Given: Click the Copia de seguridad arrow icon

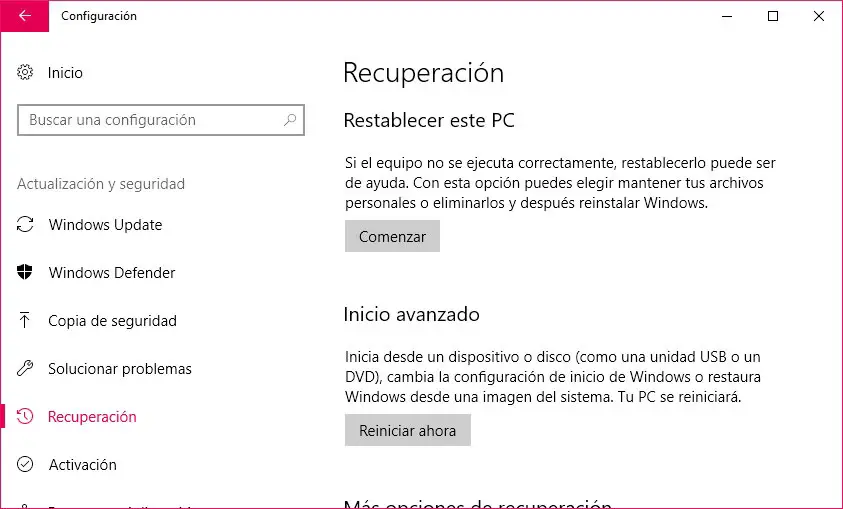Looking at the screenshot, I should (26, 321).
